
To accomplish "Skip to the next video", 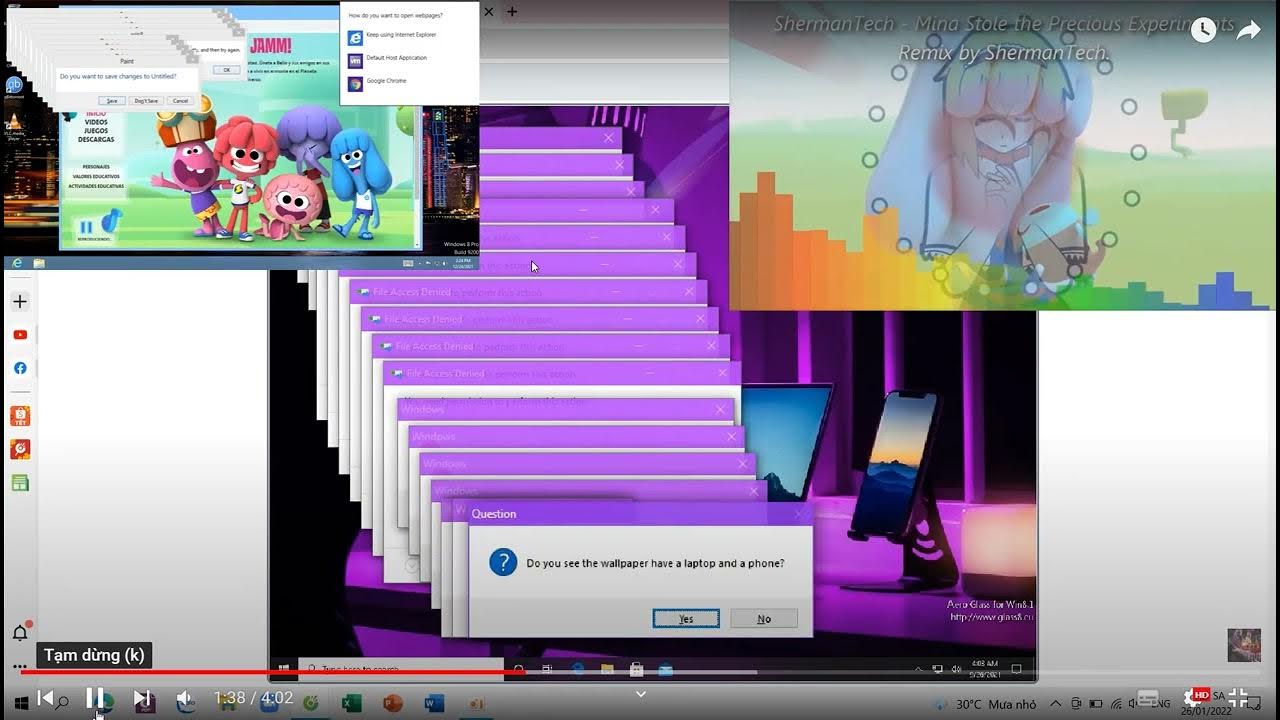I will [x=141, y=698].
